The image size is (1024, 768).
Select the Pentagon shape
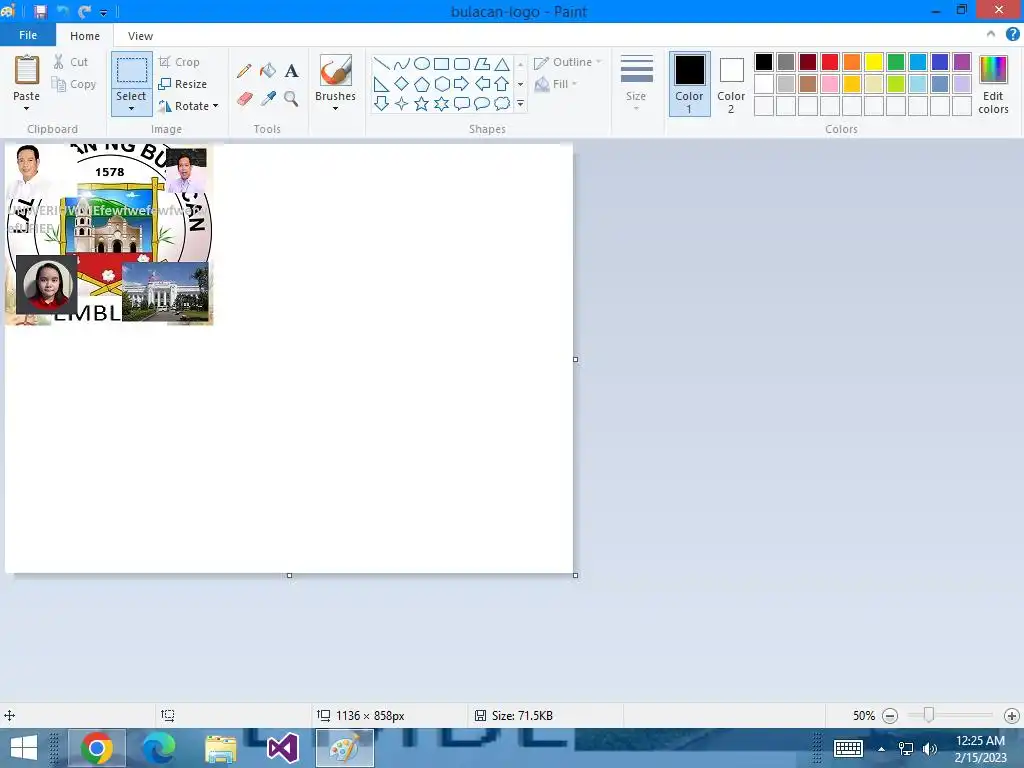422,84
